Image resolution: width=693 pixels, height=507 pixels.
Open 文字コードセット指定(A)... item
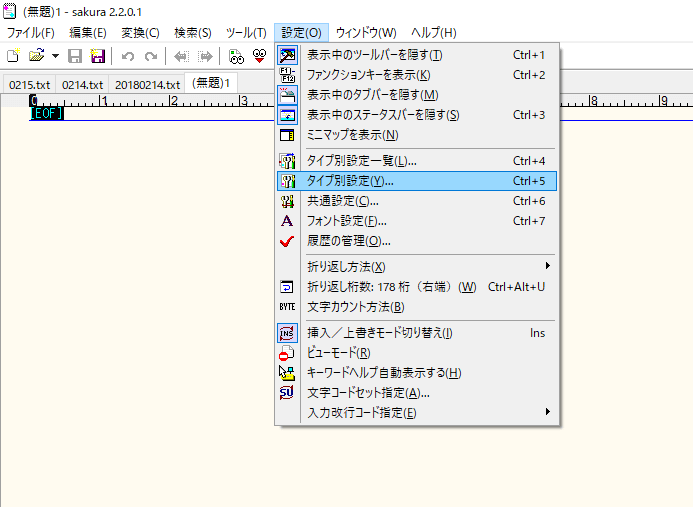[417, 393]
